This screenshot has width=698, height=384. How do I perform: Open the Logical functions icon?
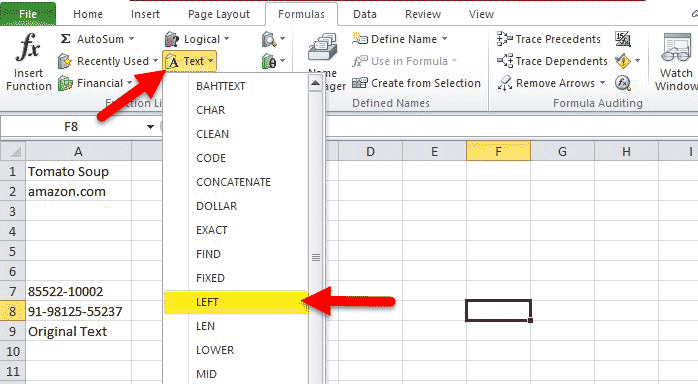(172, 39)
